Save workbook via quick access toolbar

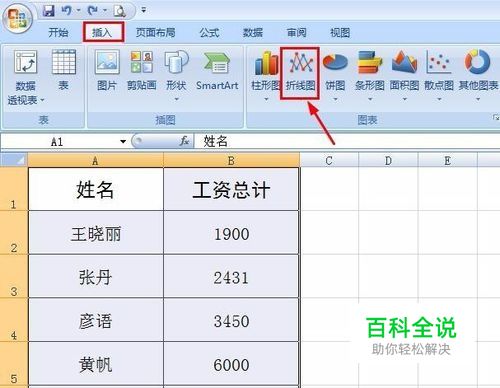click(49, 11)
